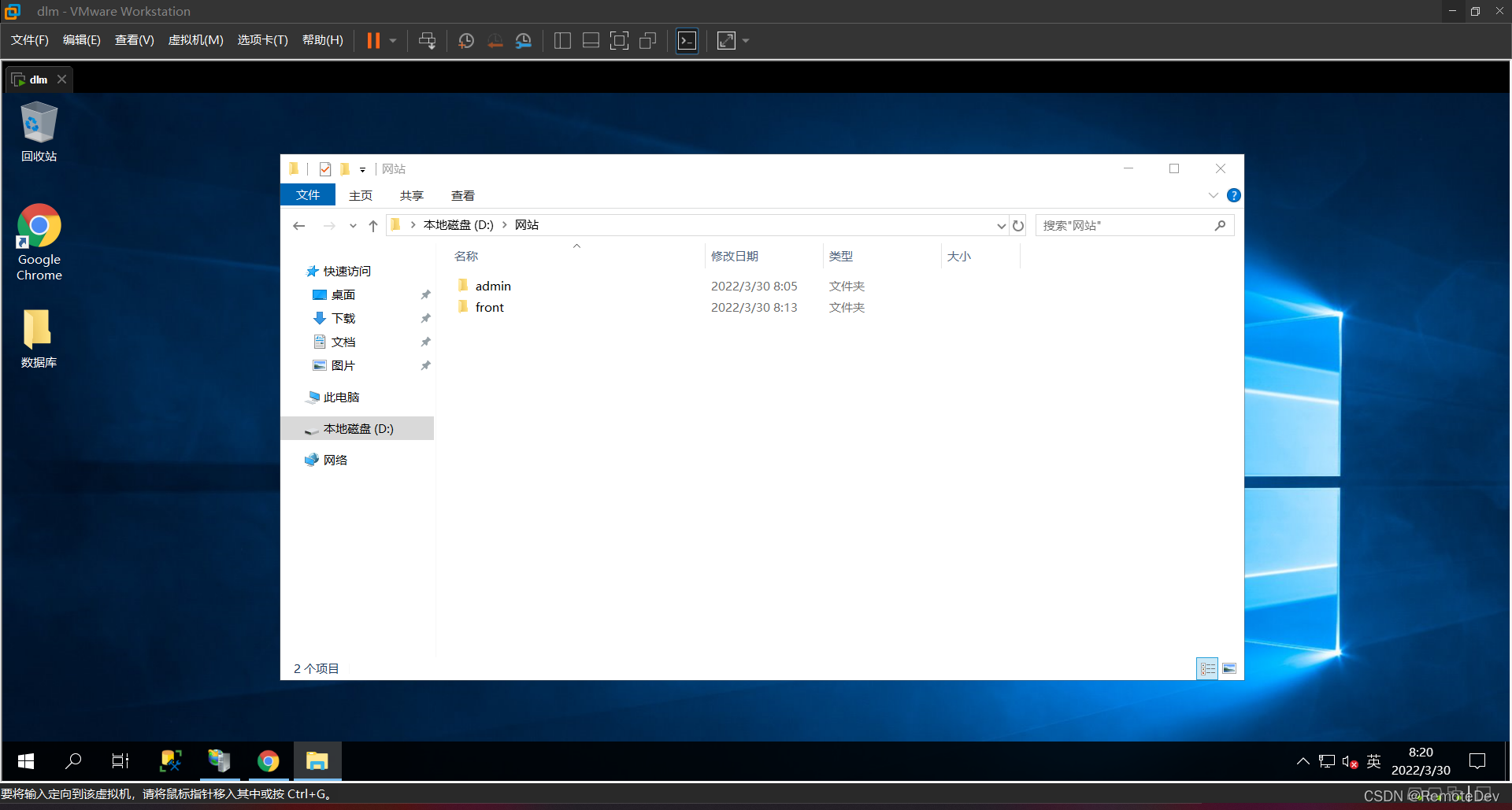Click the stretch guest display icon

tap(726, 41)
